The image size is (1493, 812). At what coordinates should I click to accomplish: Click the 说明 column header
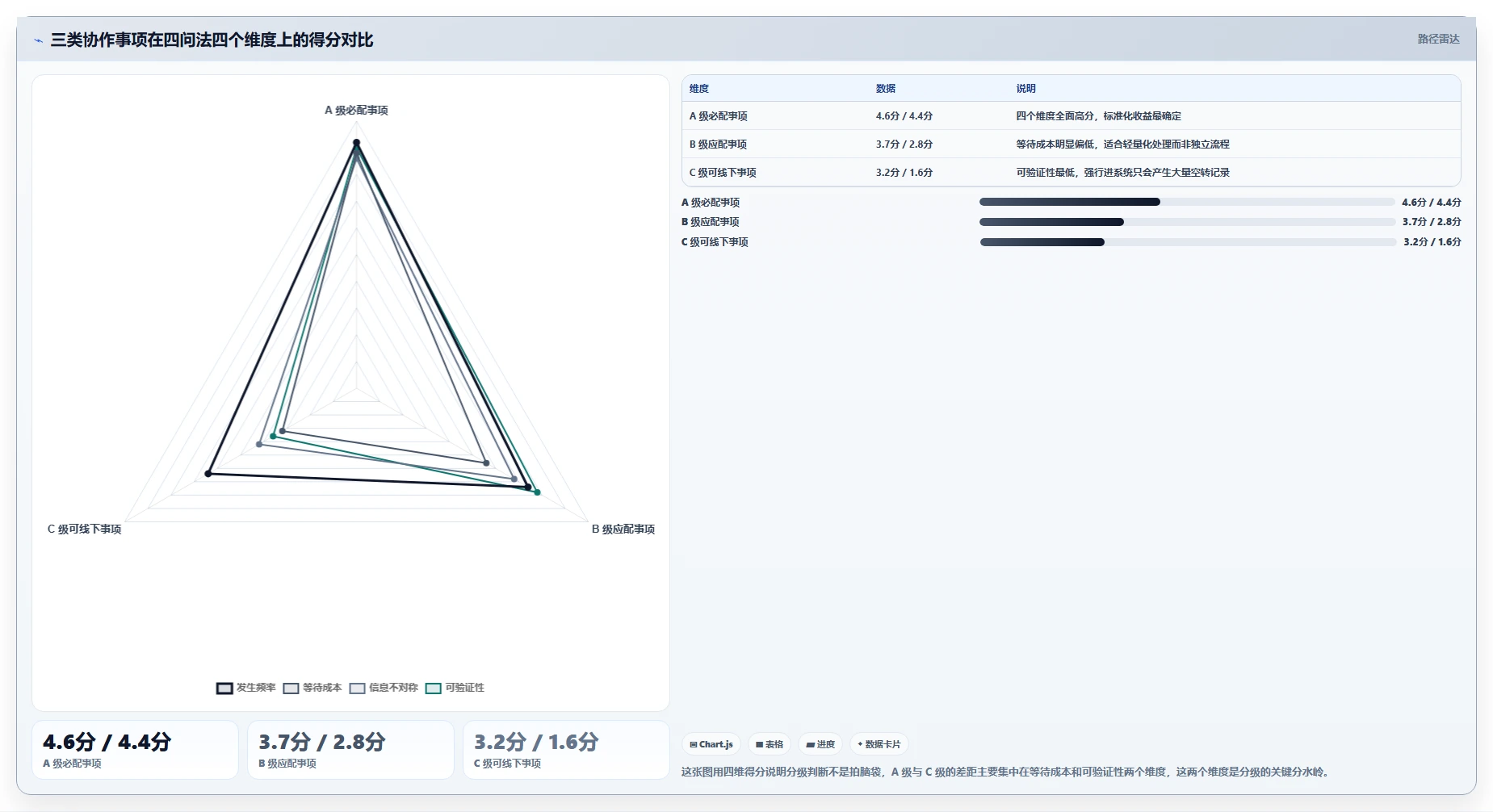1025,89
